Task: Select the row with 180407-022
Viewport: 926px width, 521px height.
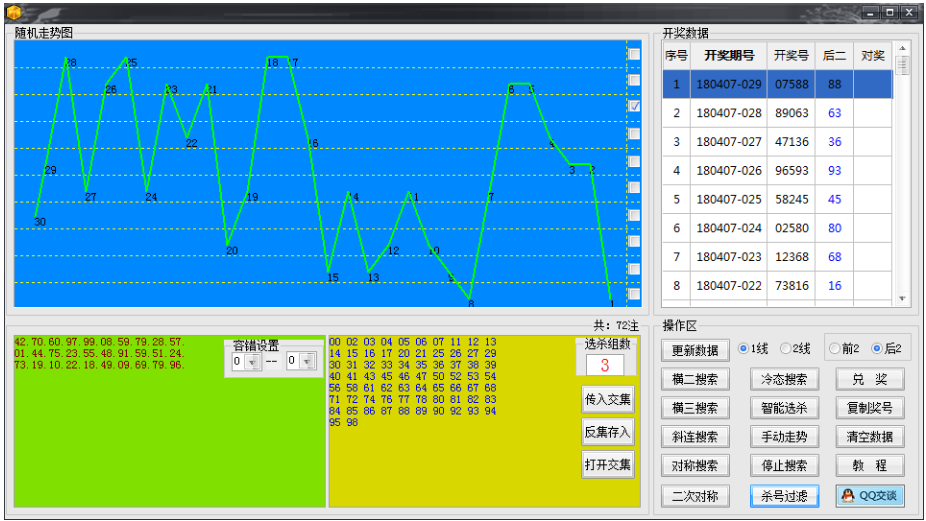Action: 777,286
